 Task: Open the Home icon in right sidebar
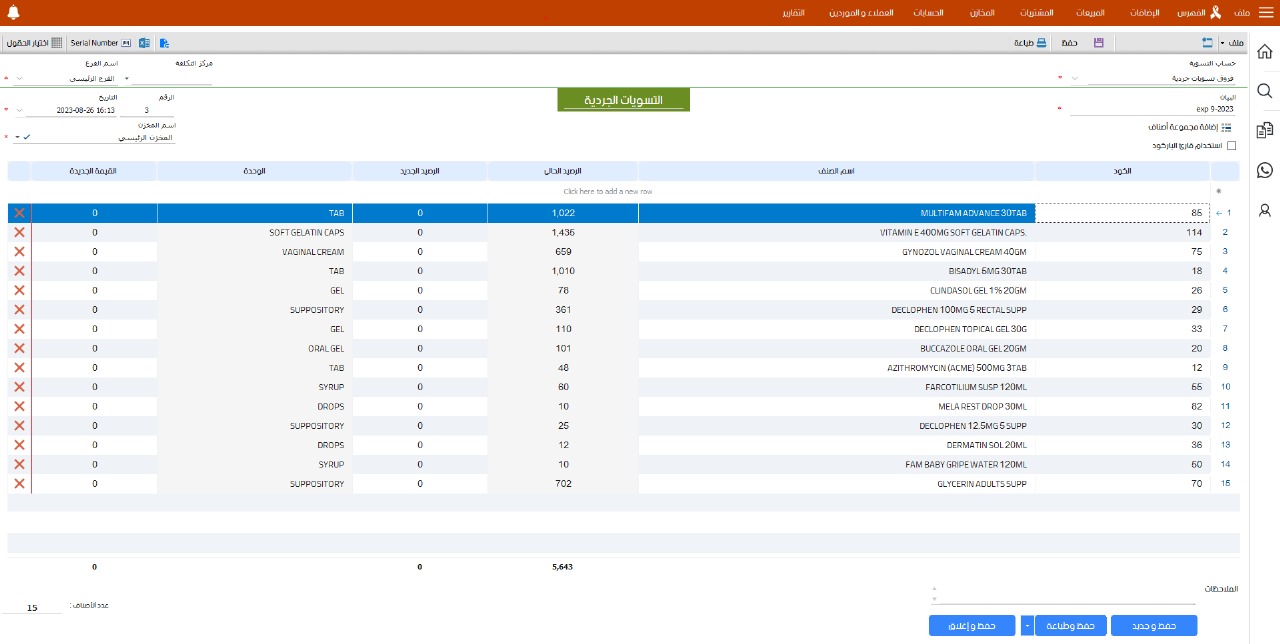[x=1264, y=52]
